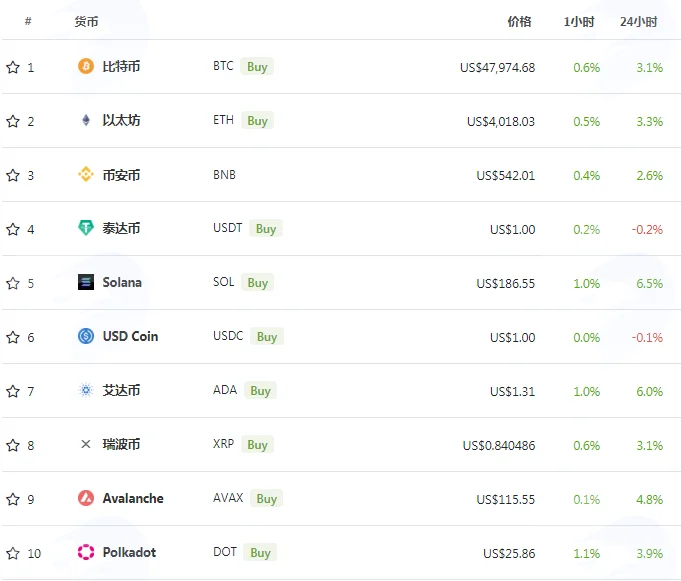Sort by the 价格 column header
The height and width of the screenshot is (581, 681).
point(519,22)
